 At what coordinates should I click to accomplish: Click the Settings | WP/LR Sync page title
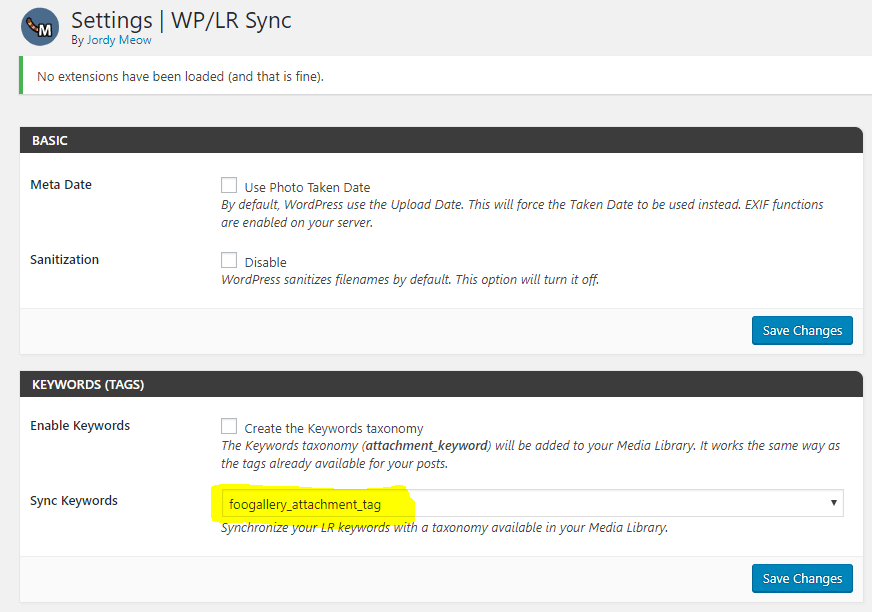pyautogui.click(x=181, y=21)
